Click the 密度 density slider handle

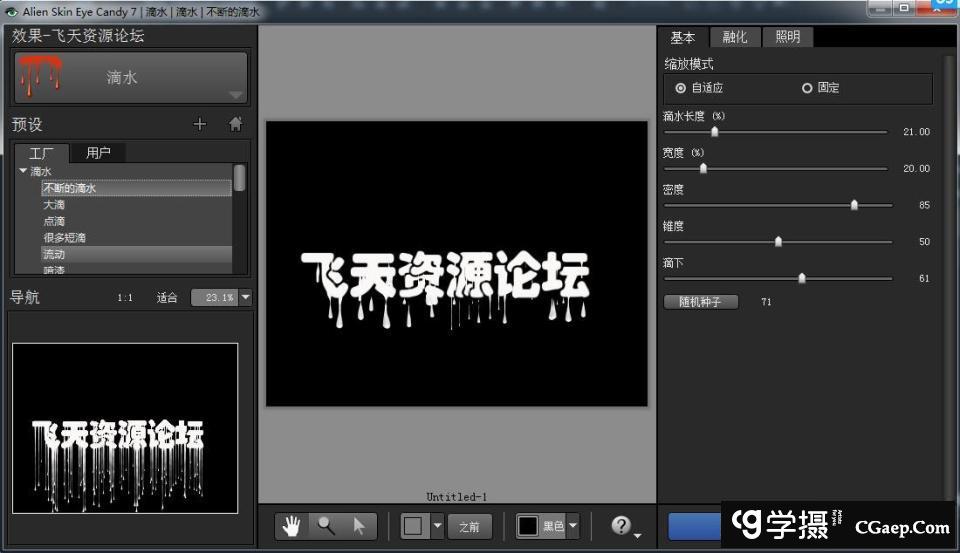click(854, 205)
